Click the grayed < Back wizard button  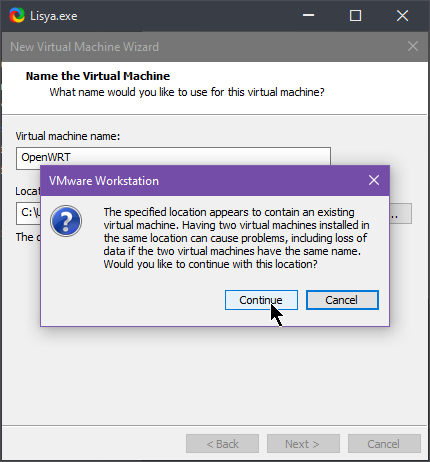click(x=222, y=444)
